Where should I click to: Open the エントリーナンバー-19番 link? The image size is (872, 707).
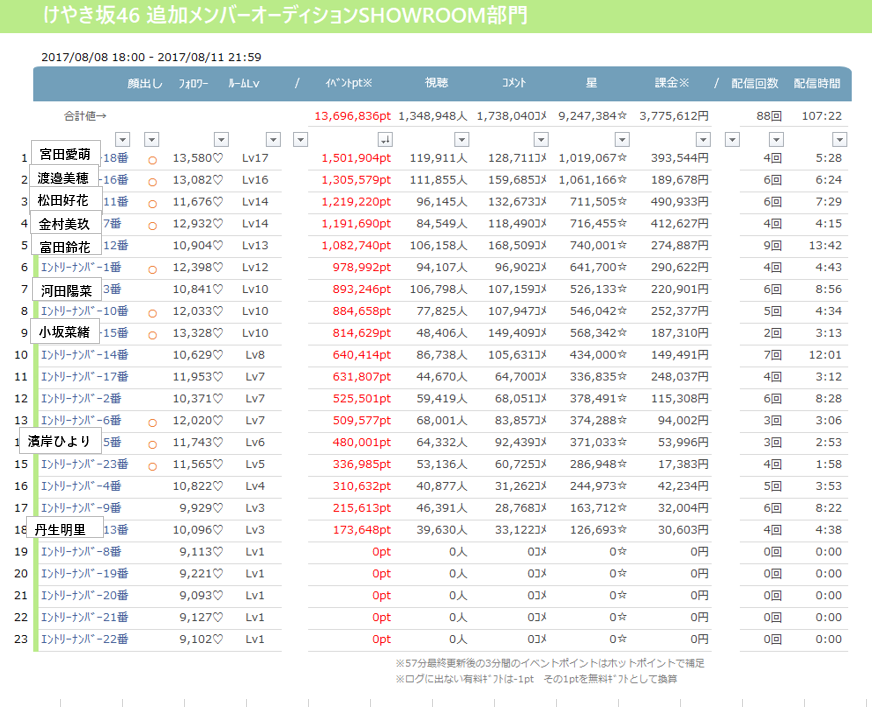coord(85,573)
